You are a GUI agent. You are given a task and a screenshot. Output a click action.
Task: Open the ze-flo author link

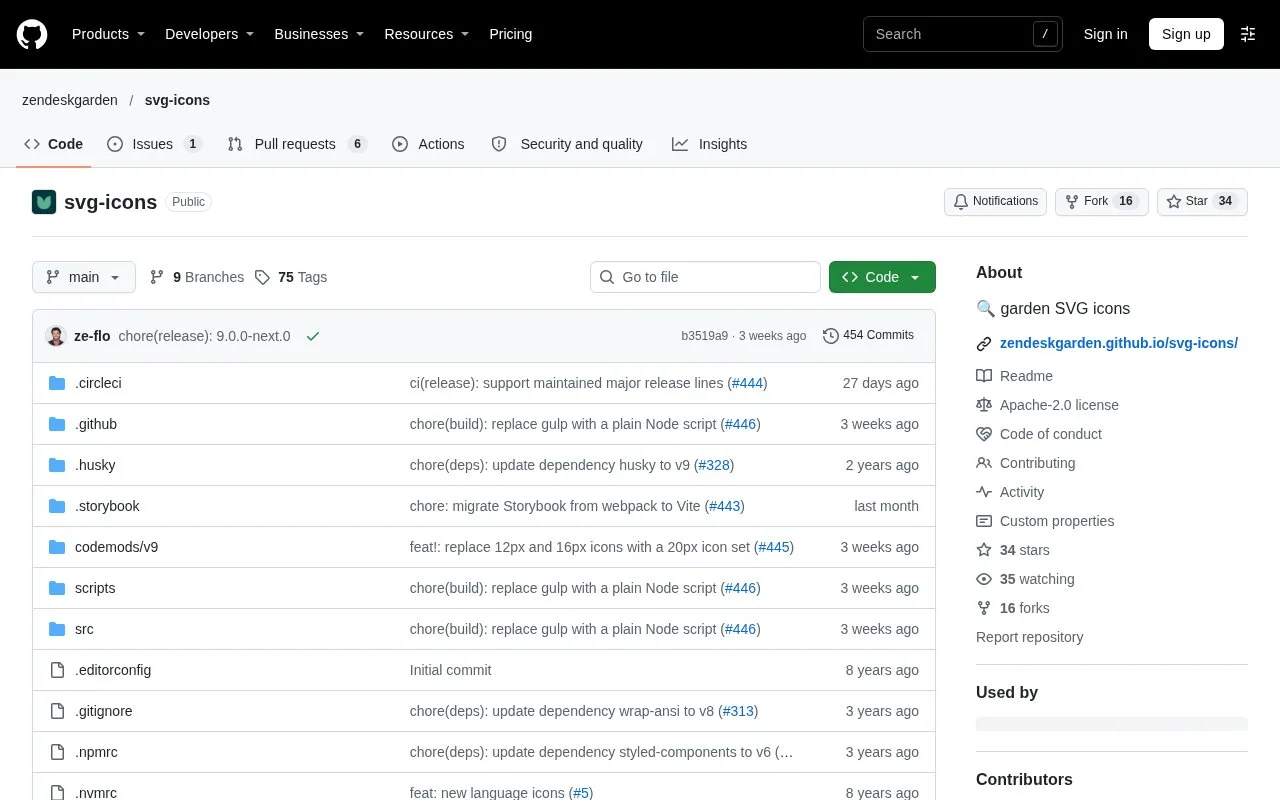[92, 336]
